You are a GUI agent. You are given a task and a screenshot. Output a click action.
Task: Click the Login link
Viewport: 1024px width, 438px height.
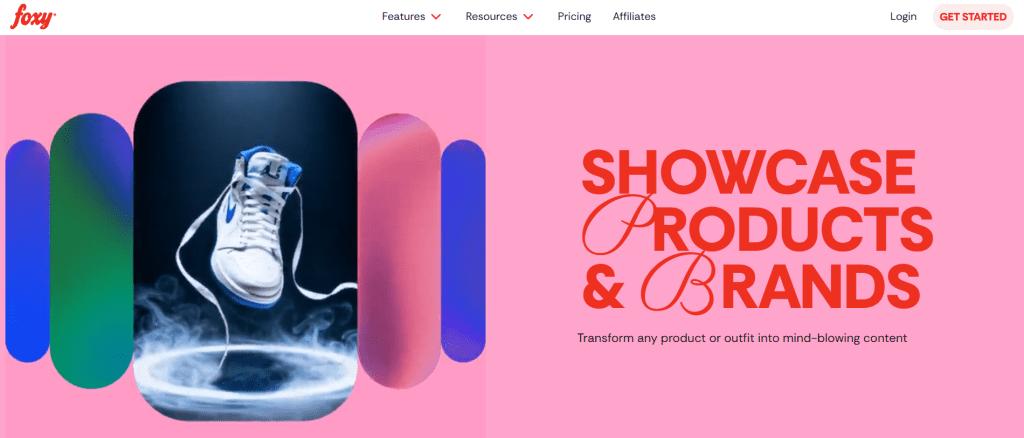[x=903, y=16]
